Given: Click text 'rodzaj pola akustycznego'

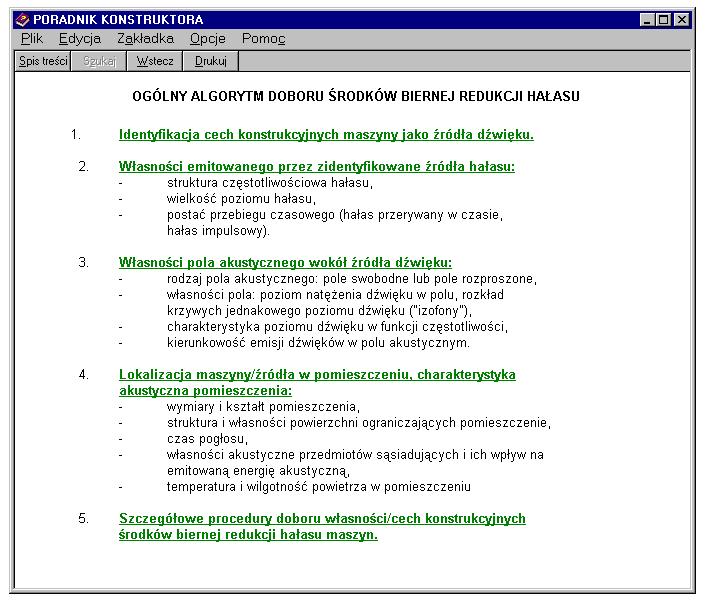Looking at the screenshot, I should point(243,279).
